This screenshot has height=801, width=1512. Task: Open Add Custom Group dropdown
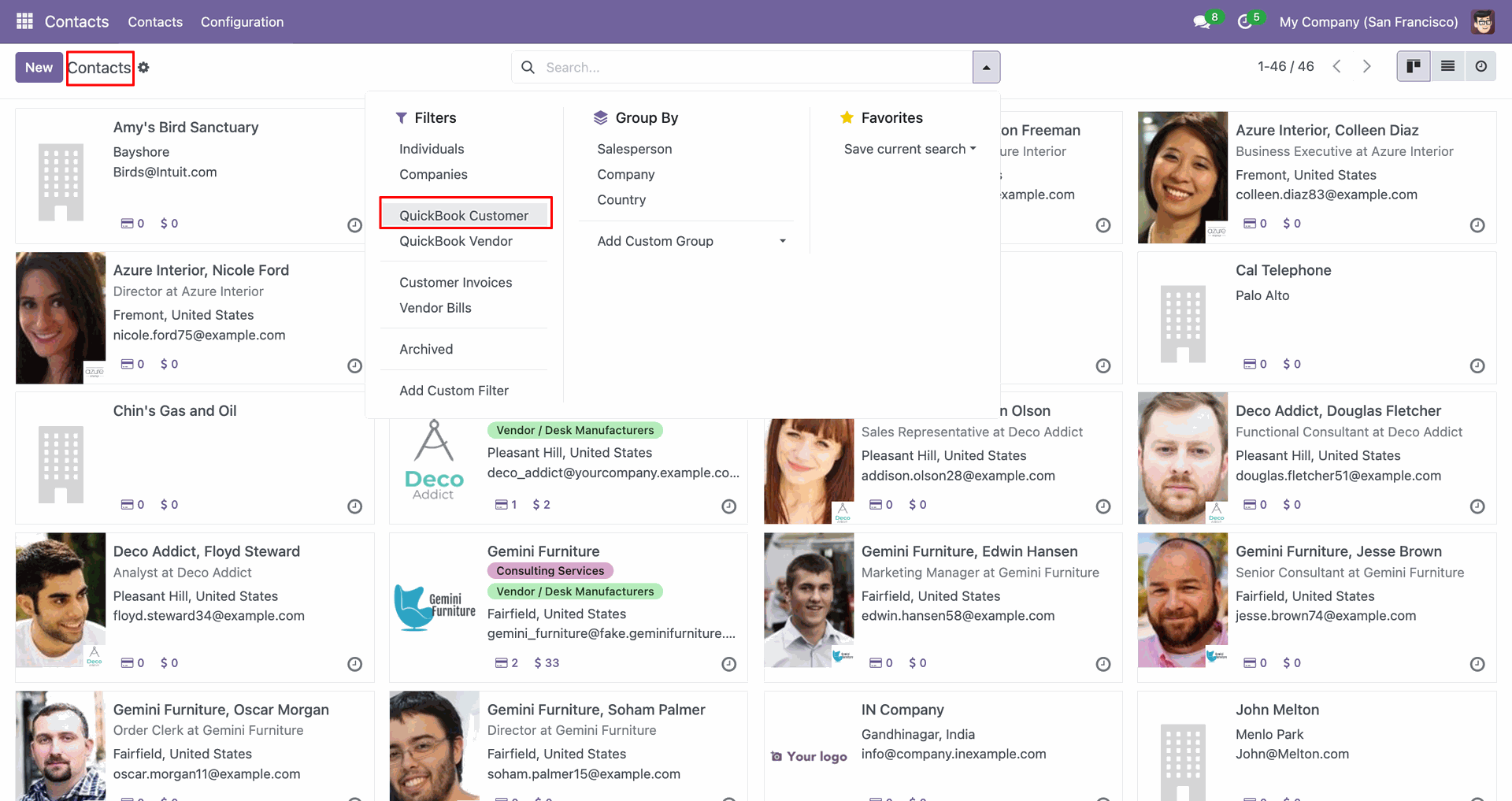[691, 241]
